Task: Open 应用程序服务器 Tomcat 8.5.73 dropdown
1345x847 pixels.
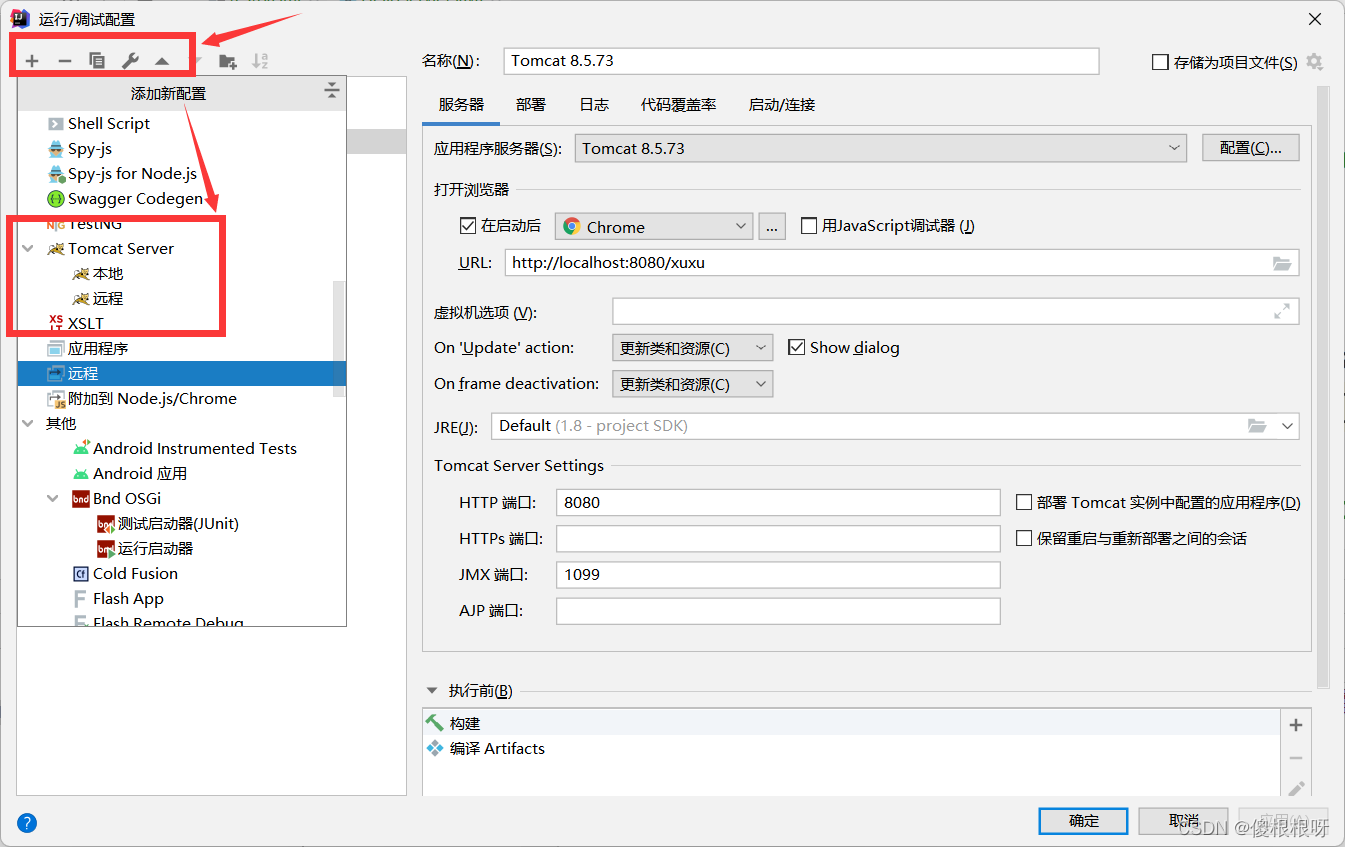Action: pos(881,148)
